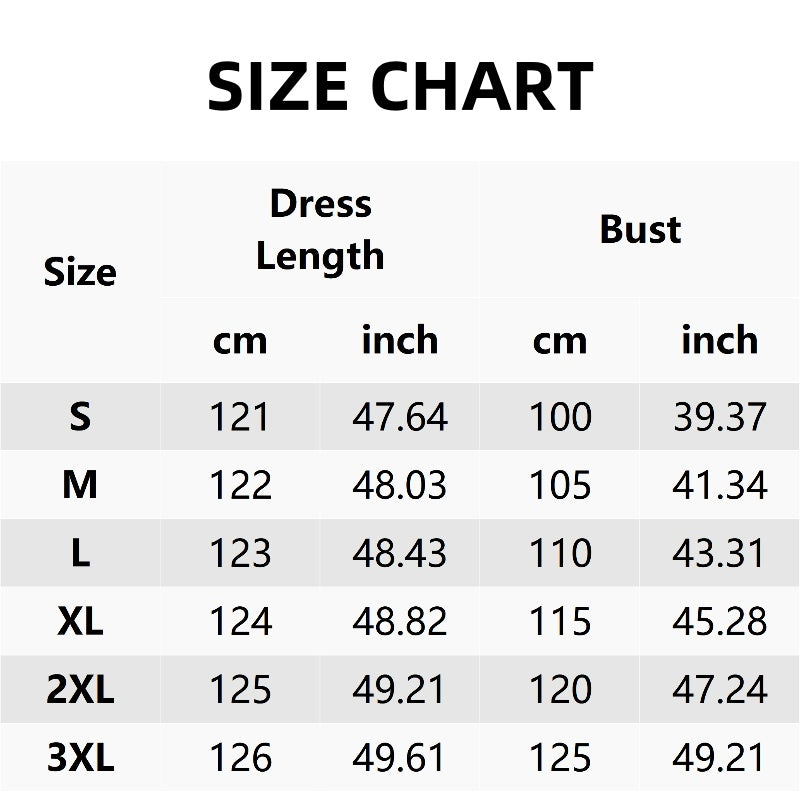Click the 105 cm bust cell
Viewport: 800px width, 800px height.
click(560, 485)
